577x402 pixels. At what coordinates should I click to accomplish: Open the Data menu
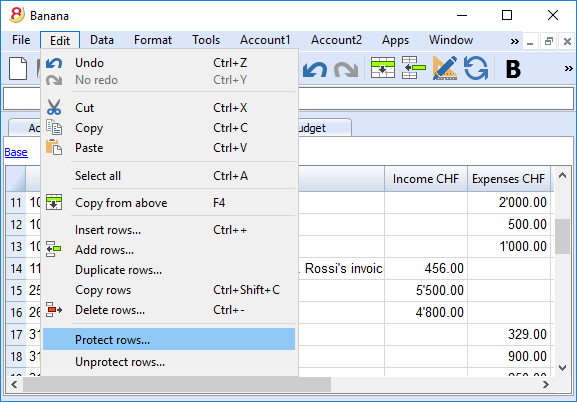(102, 40)
